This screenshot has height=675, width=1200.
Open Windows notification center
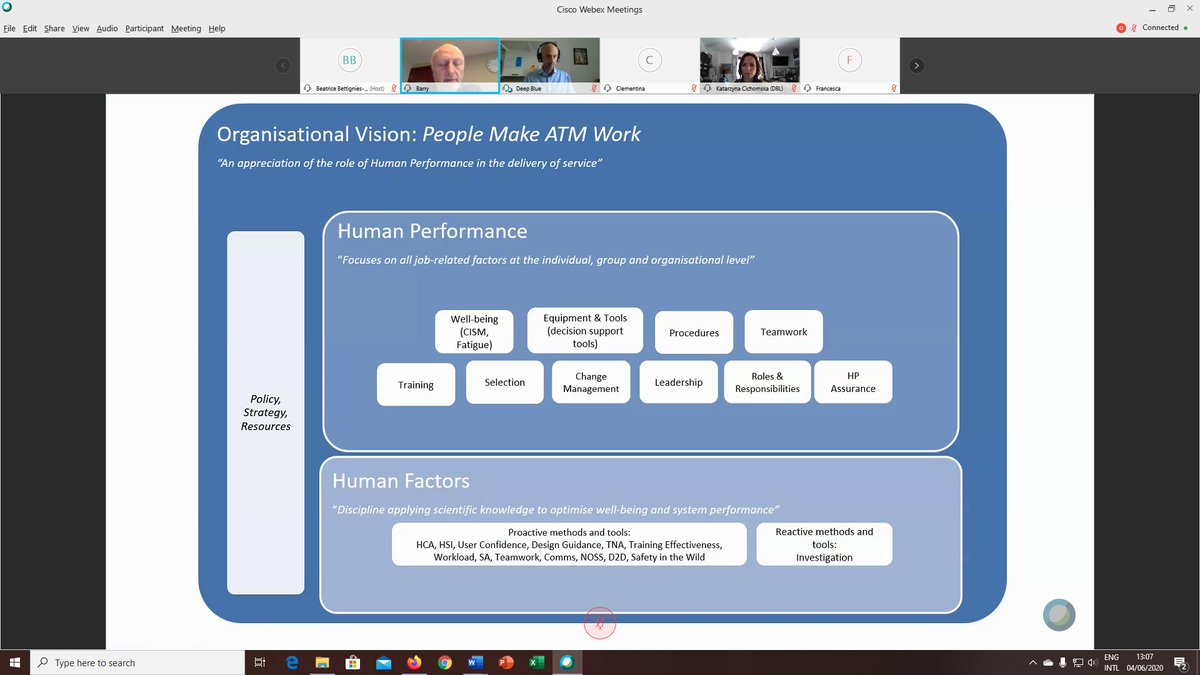point(1182,662)
